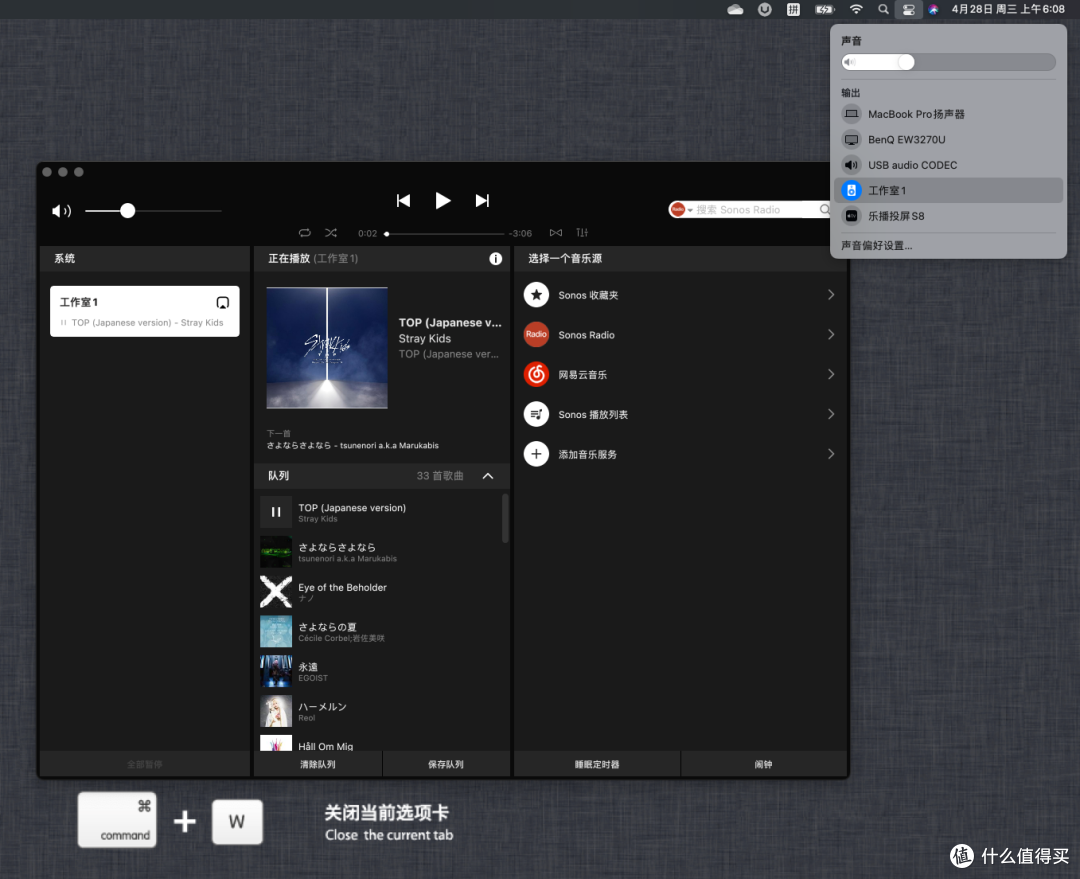Click the queue scrollbar

[505, 518]
